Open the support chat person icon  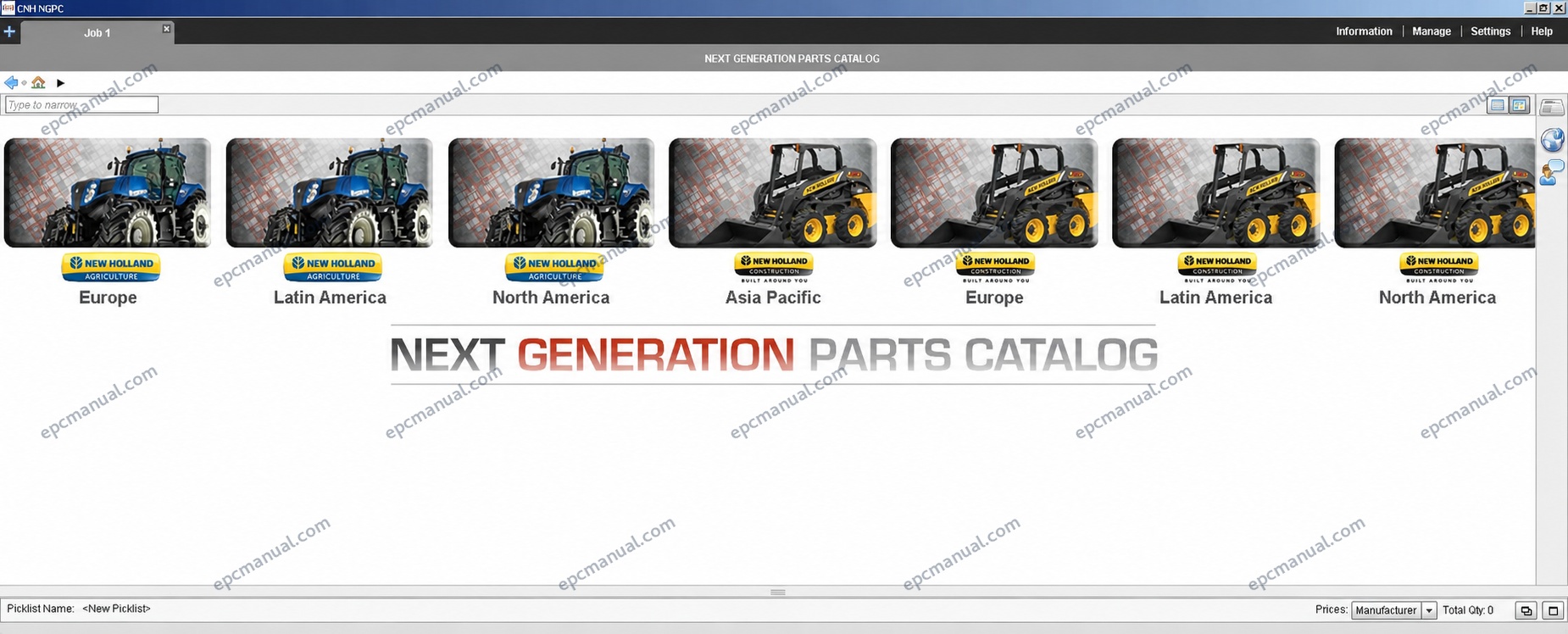pos(1552,172)
